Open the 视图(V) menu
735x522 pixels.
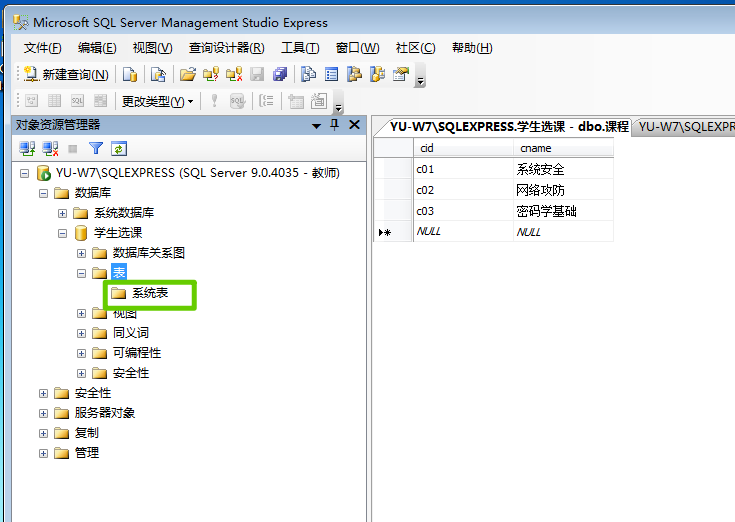tap(152, 48)
